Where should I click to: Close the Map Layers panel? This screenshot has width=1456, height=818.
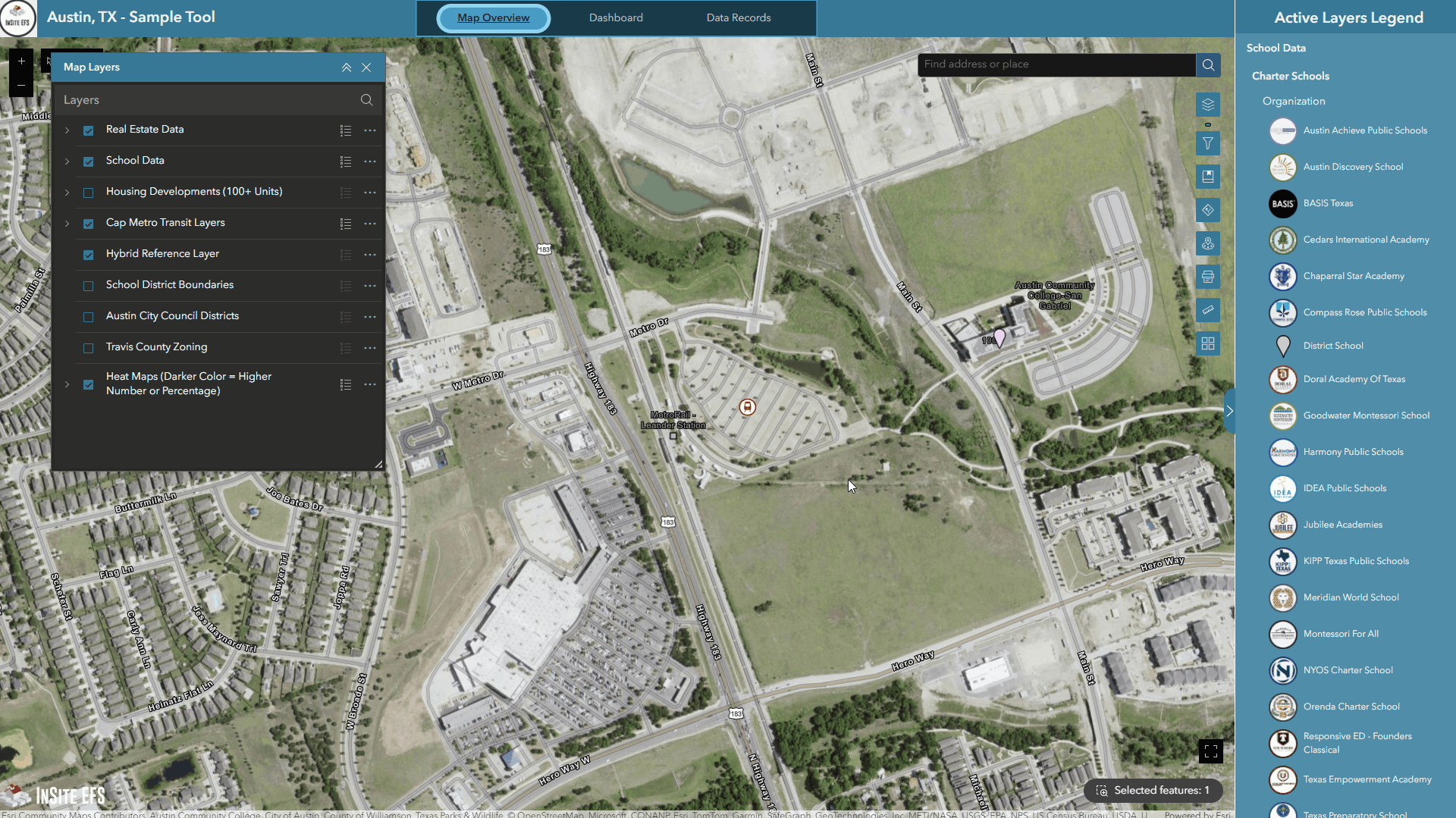[366, 67]
